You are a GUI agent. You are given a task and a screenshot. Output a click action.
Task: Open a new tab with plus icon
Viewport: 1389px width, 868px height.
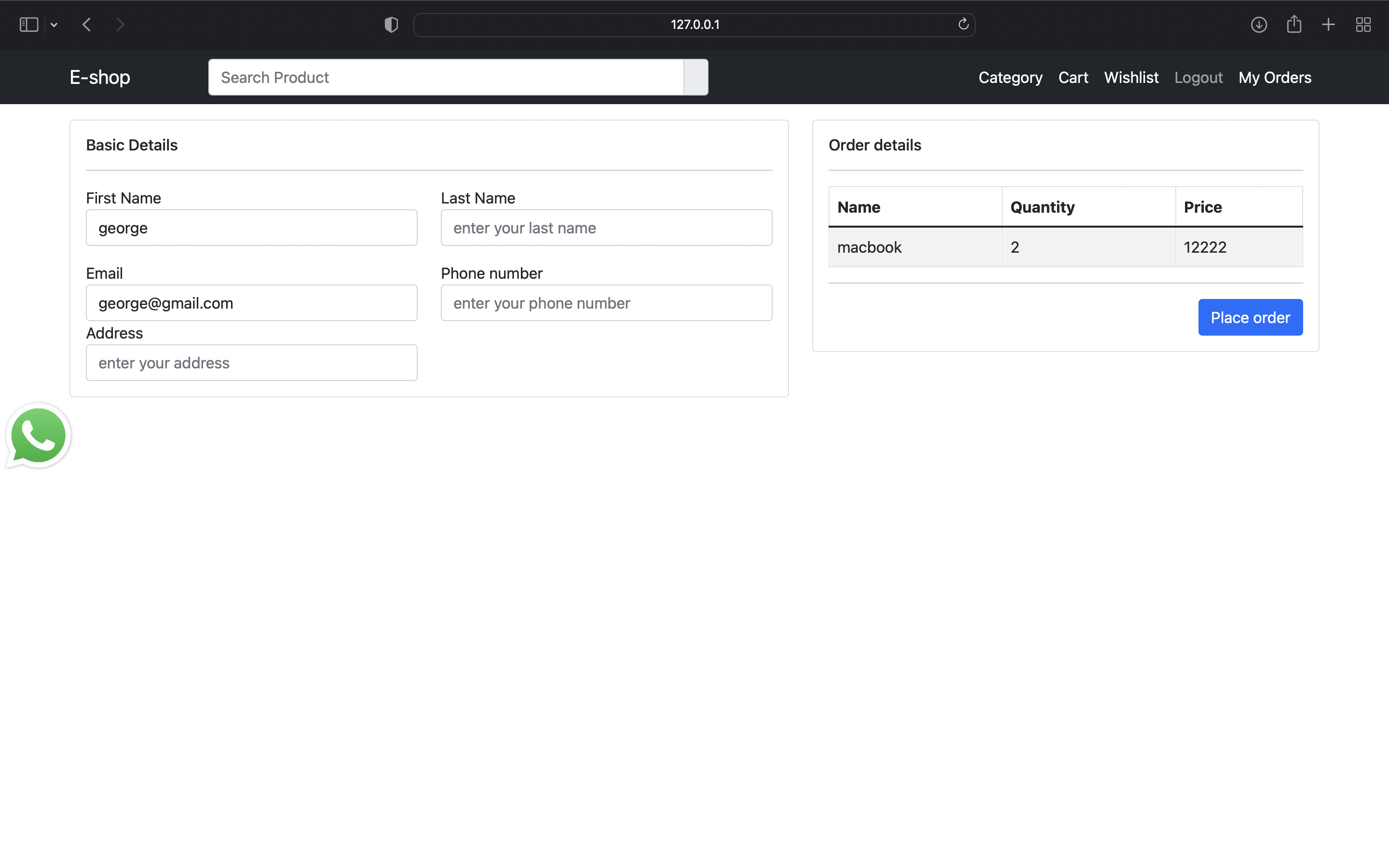pyautogui.click(x=1328, y=25)
